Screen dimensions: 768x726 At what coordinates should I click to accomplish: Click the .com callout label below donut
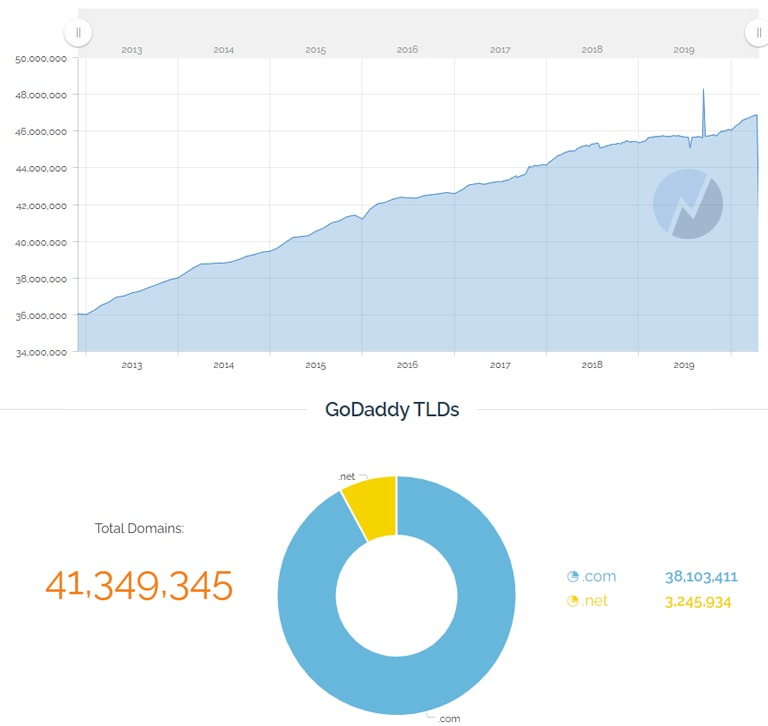click(x=449, y=719)
